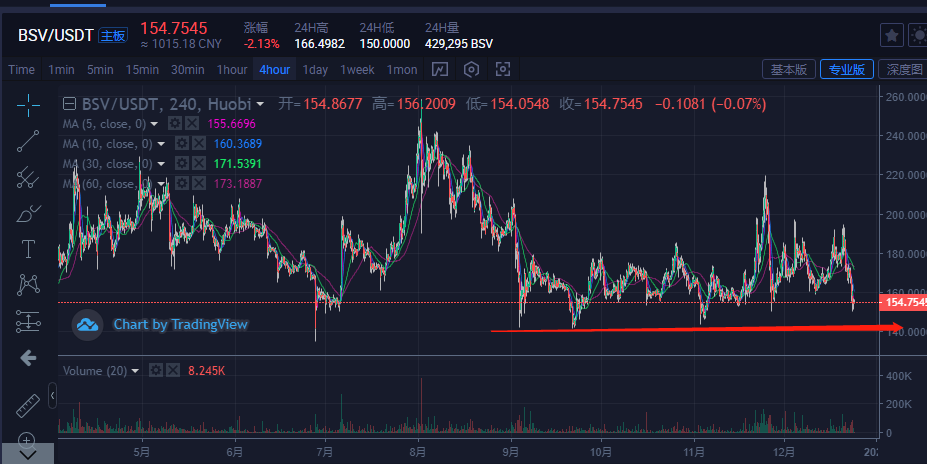Viewport: 927px width, 464px height.
Task: Select the ruler measure tool
Action: tap(28, 405)
